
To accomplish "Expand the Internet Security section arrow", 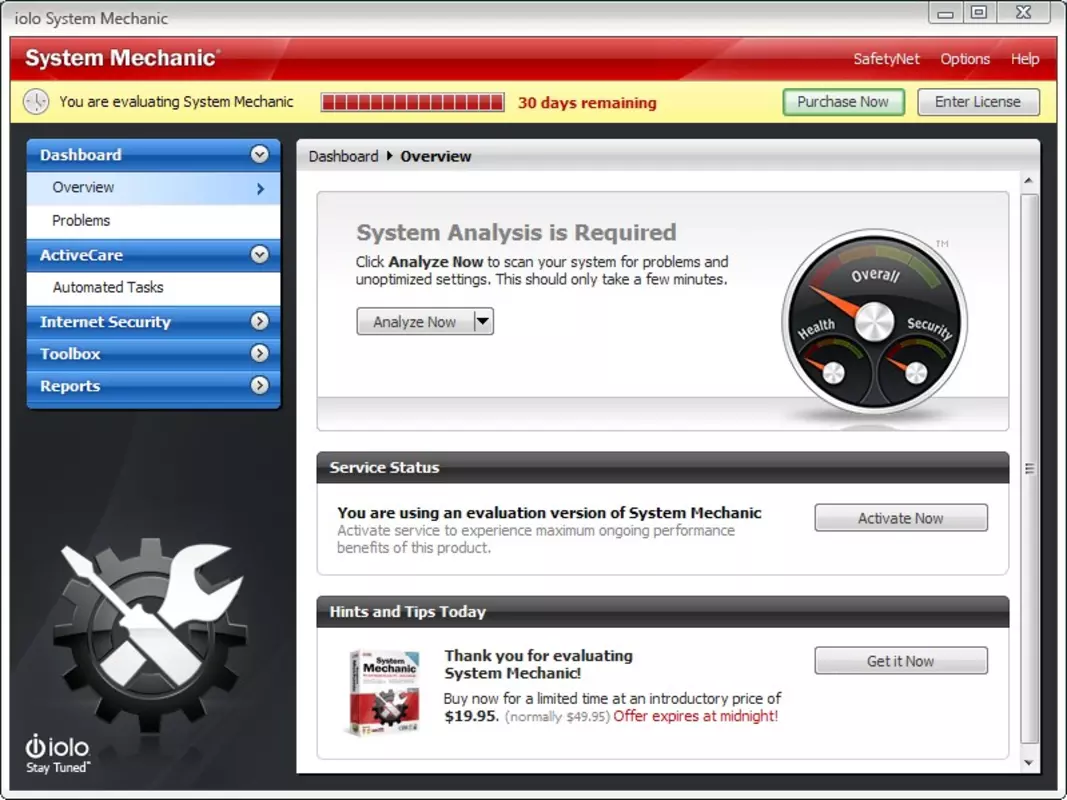I will click(x=259, y=321).
